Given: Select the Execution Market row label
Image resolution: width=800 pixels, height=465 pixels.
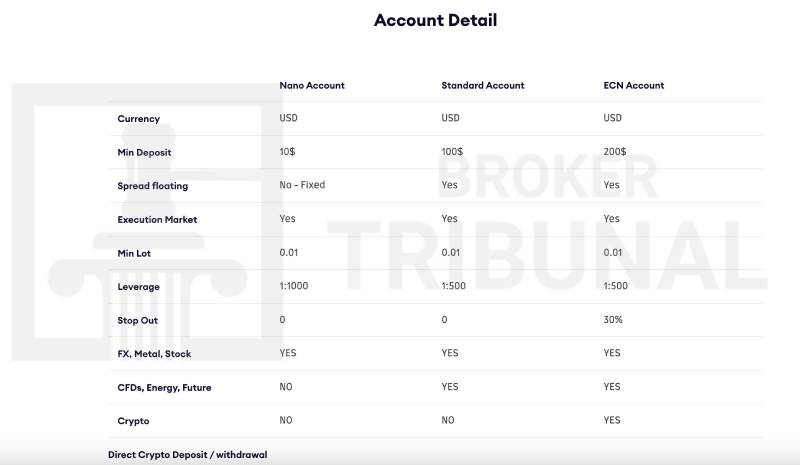Looking at the screenshot, I should point(157,220).
